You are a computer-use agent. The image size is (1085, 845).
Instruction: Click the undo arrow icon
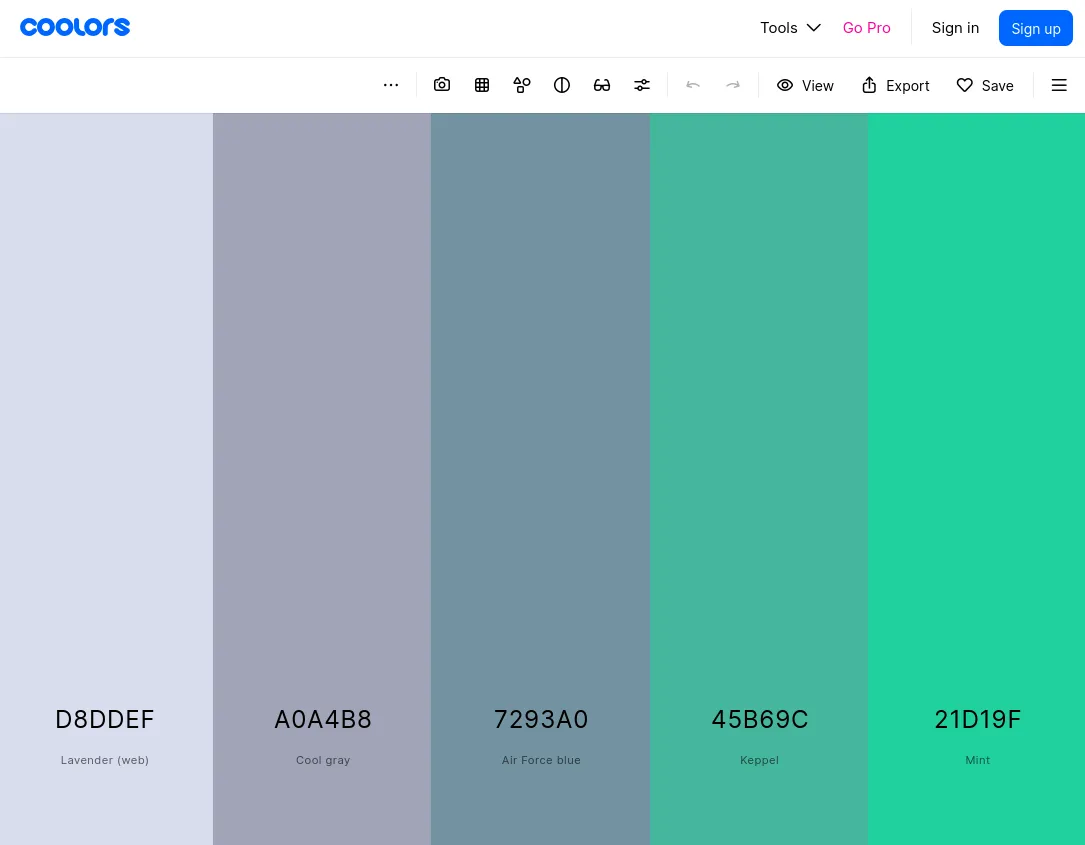point(693,85)
